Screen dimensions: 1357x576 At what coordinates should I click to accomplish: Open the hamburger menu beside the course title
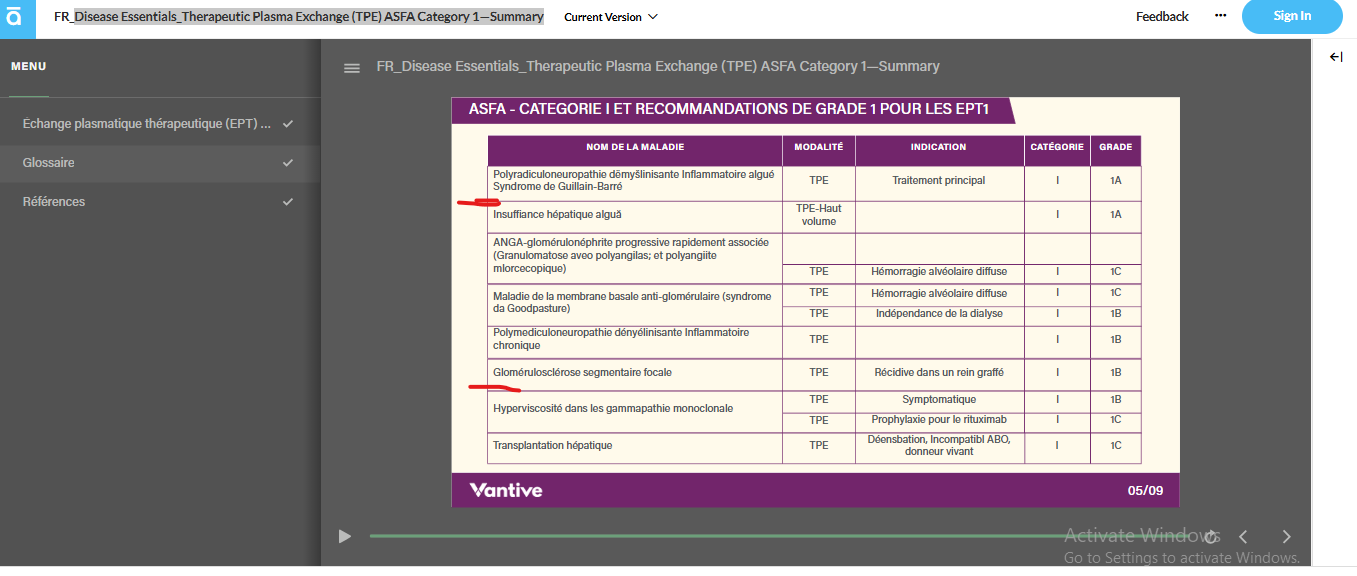click(x=352, y=68)
